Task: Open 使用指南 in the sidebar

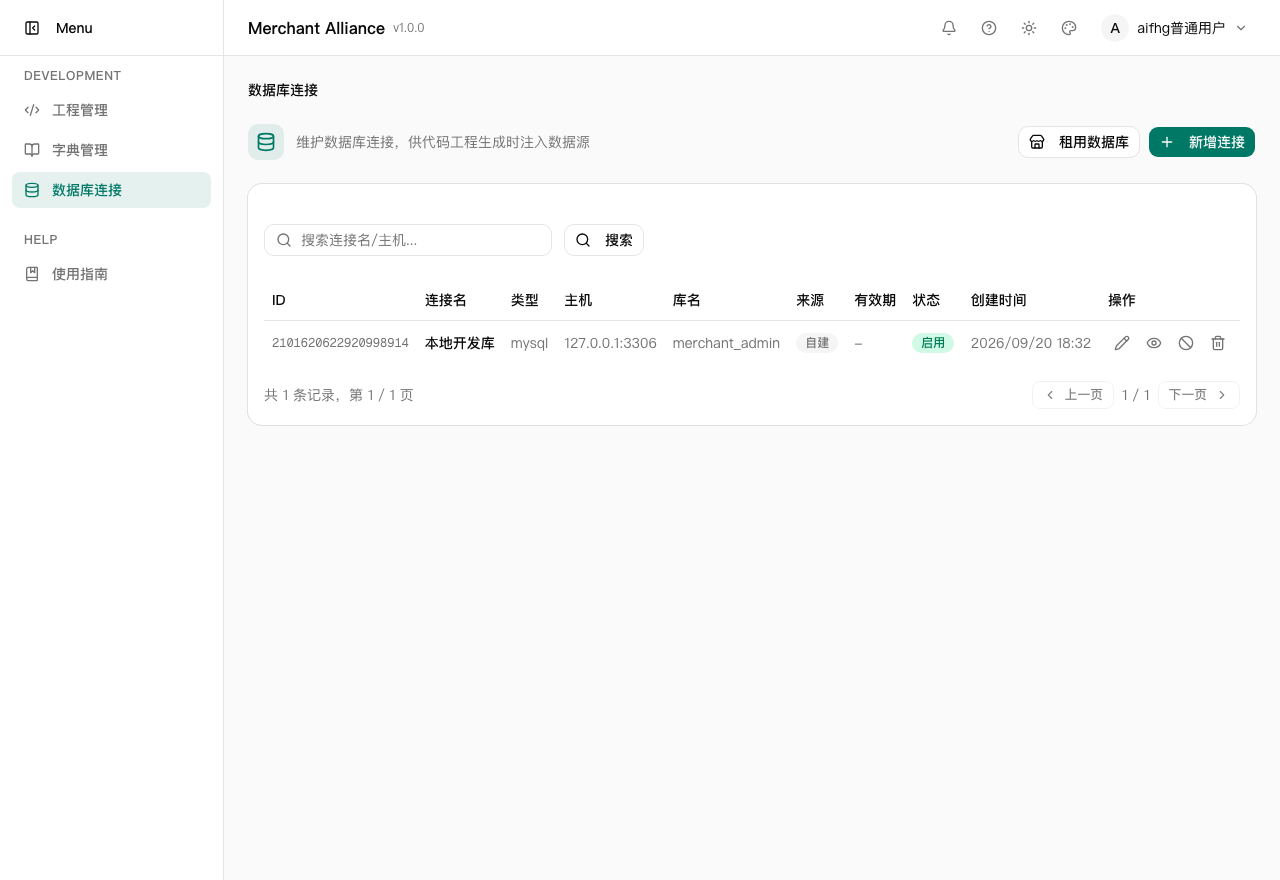Action: (111, 274)
